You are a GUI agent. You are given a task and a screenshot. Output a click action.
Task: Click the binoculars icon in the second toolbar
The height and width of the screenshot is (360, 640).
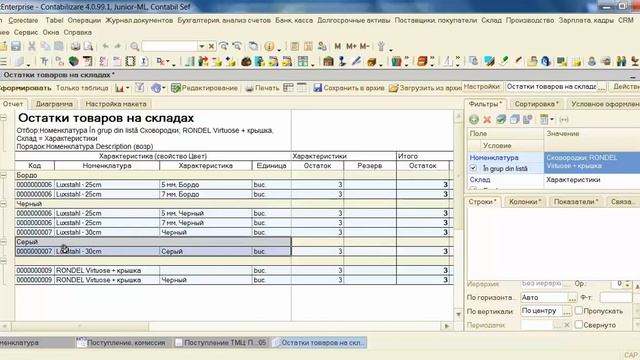pyautogui.click(x=621, y=61)
